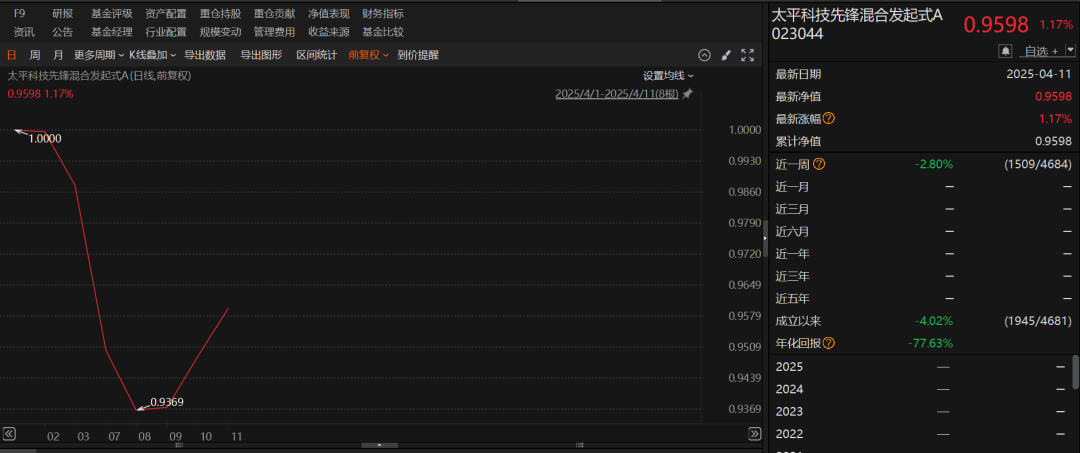Select daily (日) chart period
Image resolution: width=1080 pixels, height=453 pixels.
coord(12,55)
